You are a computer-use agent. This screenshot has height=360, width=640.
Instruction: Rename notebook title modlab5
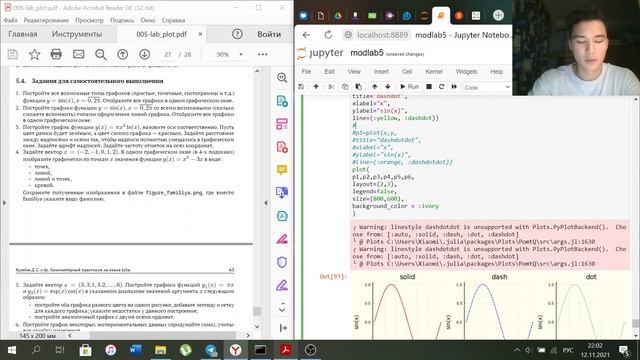[367, 53]
